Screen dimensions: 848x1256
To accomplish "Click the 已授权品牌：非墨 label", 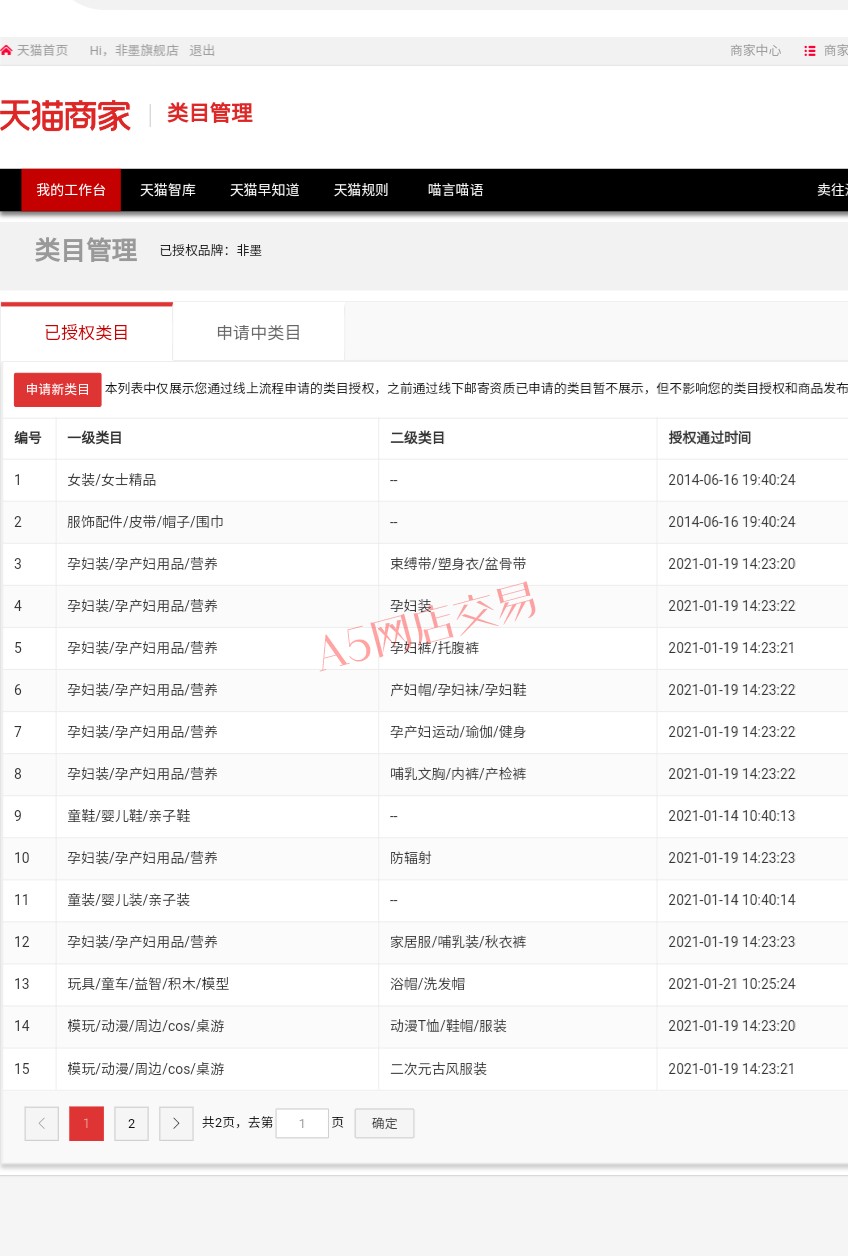I will 211,251.
